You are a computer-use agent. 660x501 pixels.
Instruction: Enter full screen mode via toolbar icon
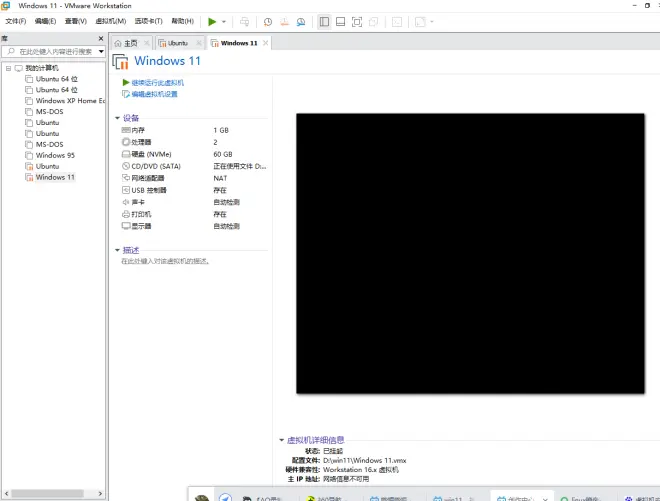pos(357,21)
